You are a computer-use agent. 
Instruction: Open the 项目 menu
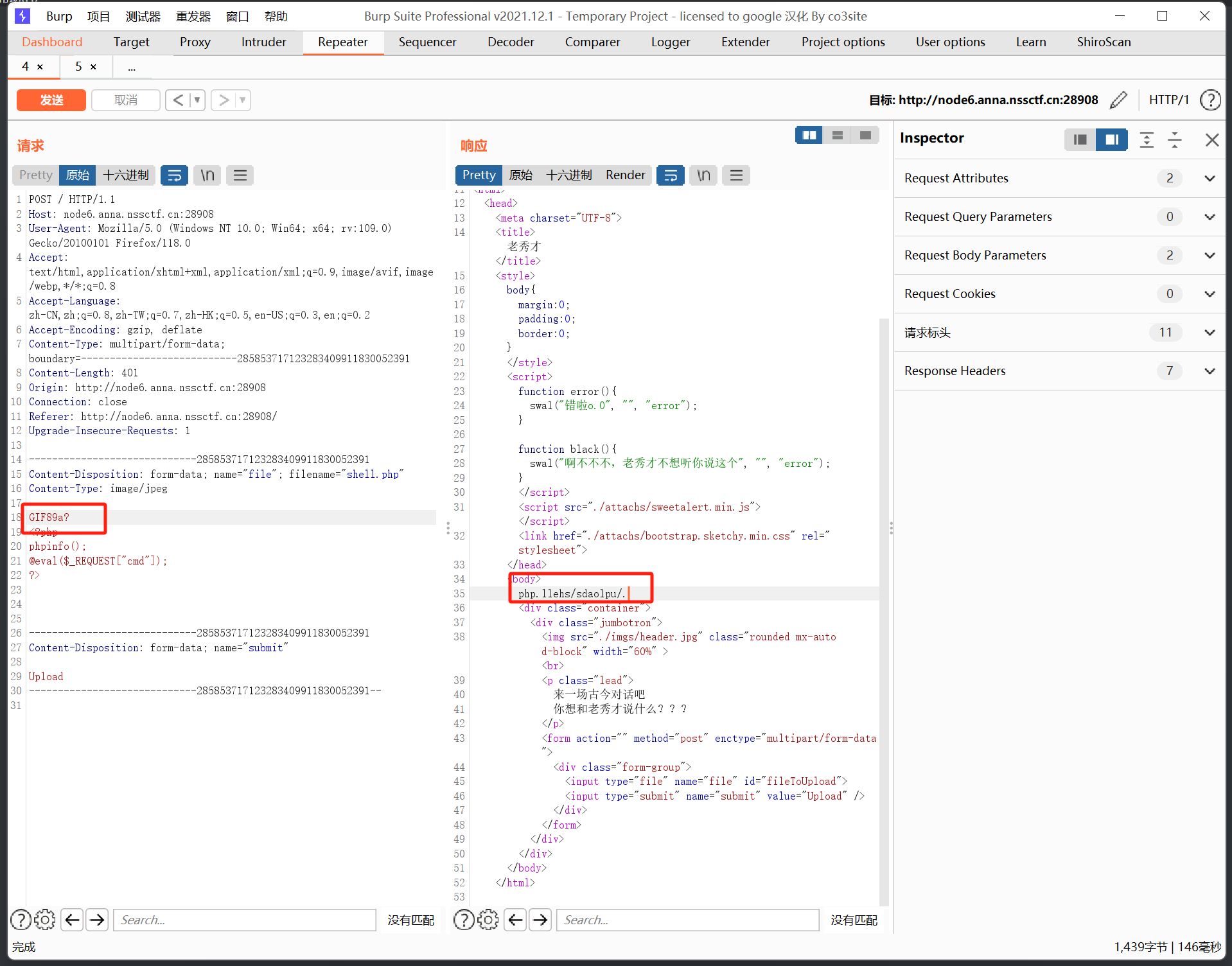tap(99, 16)
